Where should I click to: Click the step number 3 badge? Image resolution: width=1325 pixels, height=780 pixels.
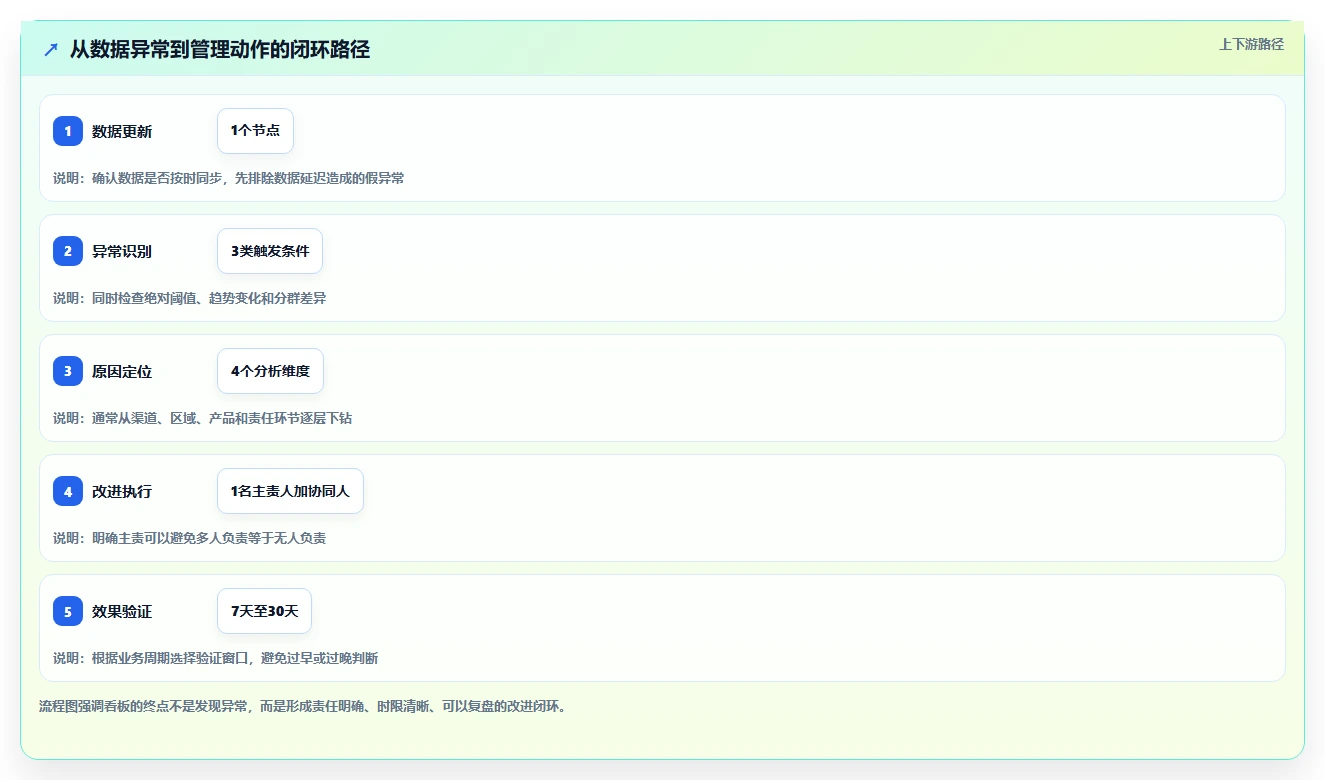pos(68,371)
